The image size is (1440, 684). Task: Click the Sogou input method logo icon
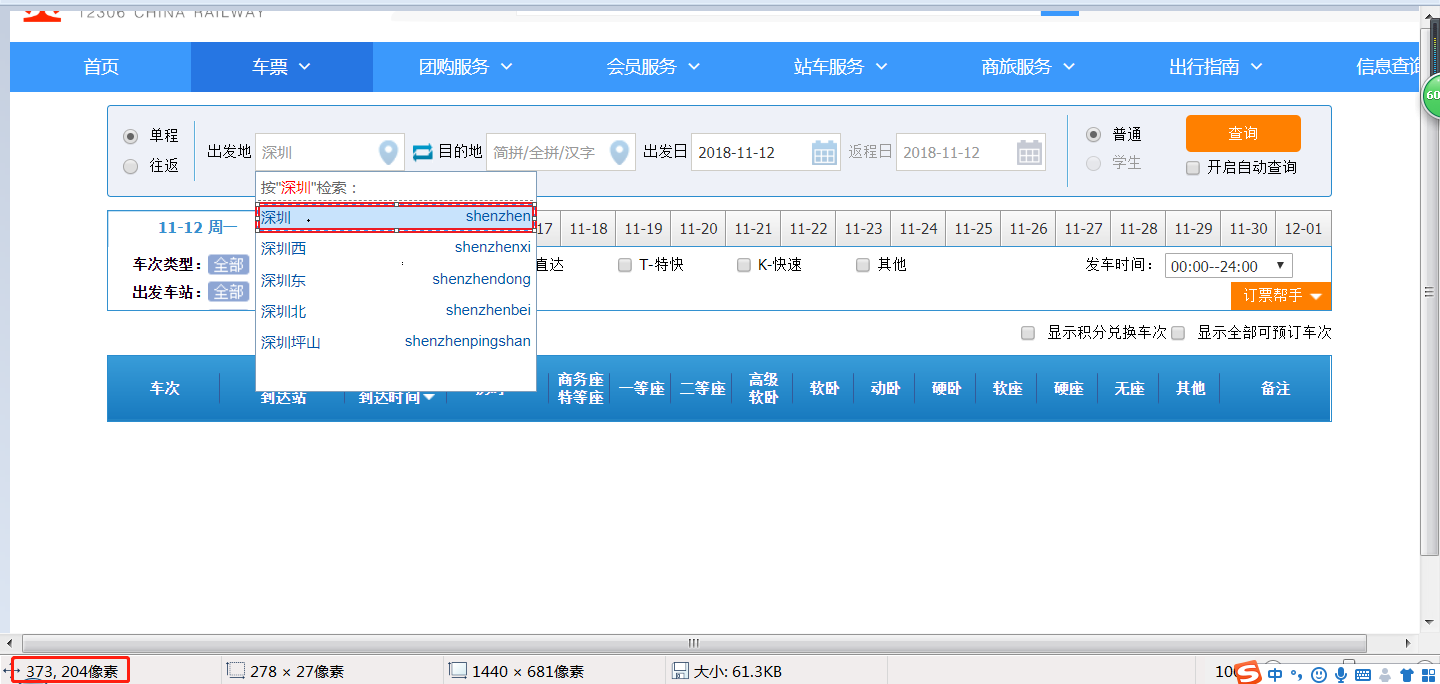click(1248, 673)
